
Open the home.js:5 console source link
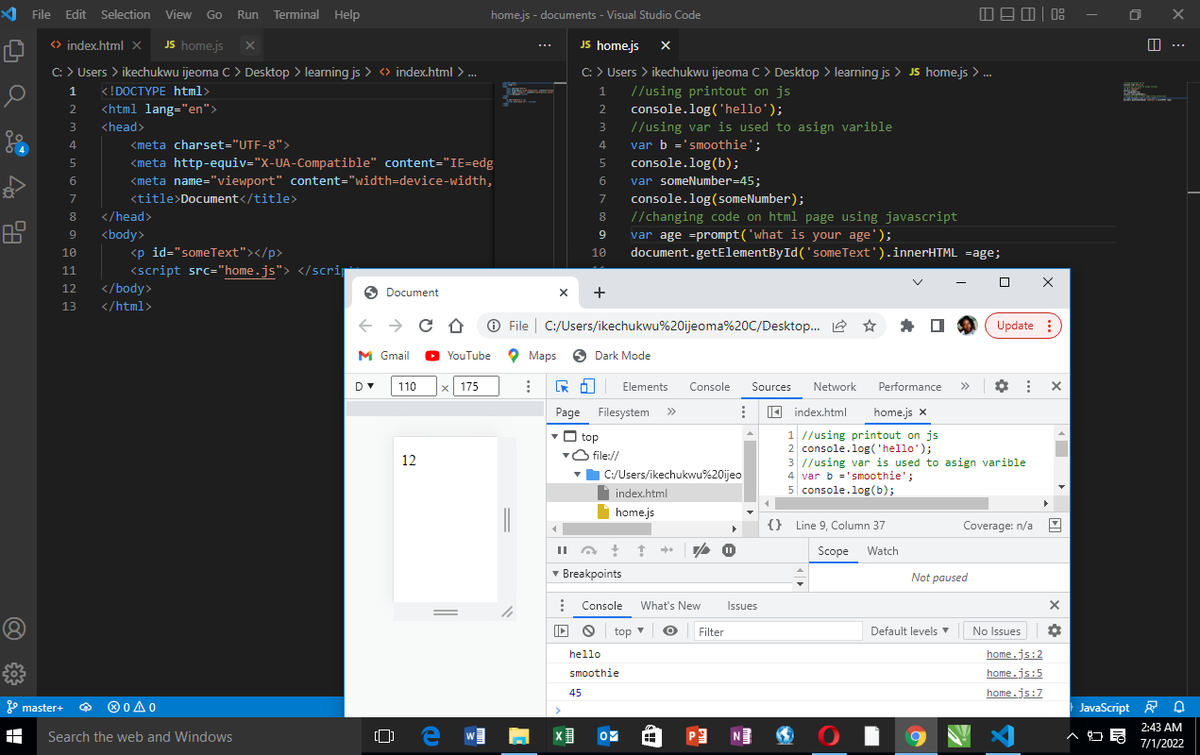1014,674
